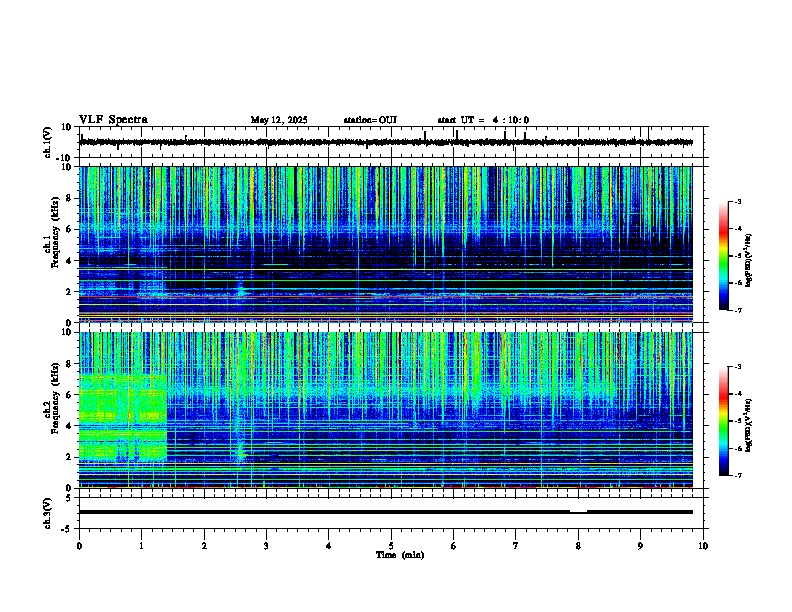Viewport: 792px width, 612px height.
Task: Select the "start UT = 4:10:0" text
Action: pos(483,120)
